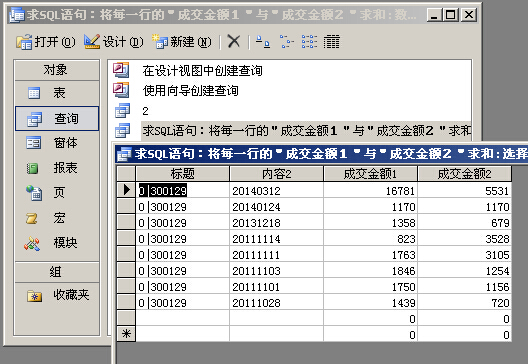
Task: Select 窗体 (Forms) in objects pane
Action: tap(57, 143)
